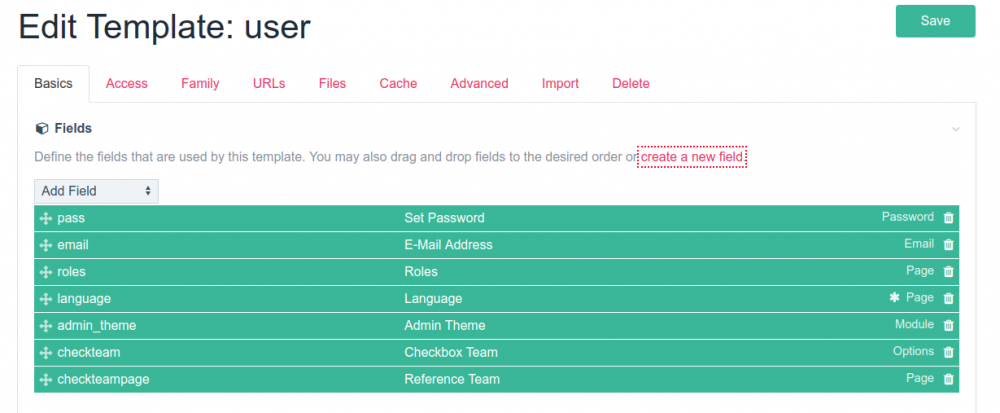Viewport: 1000px width, 413px height.
Task: Click the checkteam field name
Action: pos(89,352)
